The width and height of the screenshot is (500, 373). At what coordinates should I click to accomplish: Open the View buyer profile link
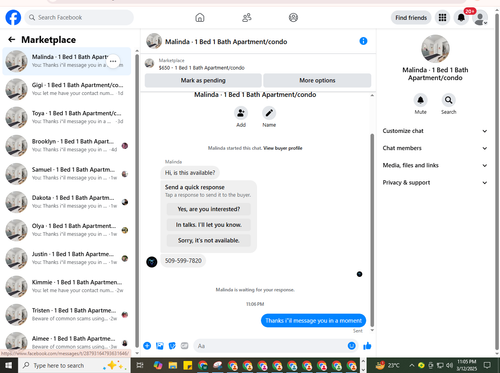click(x=283, y=148)
